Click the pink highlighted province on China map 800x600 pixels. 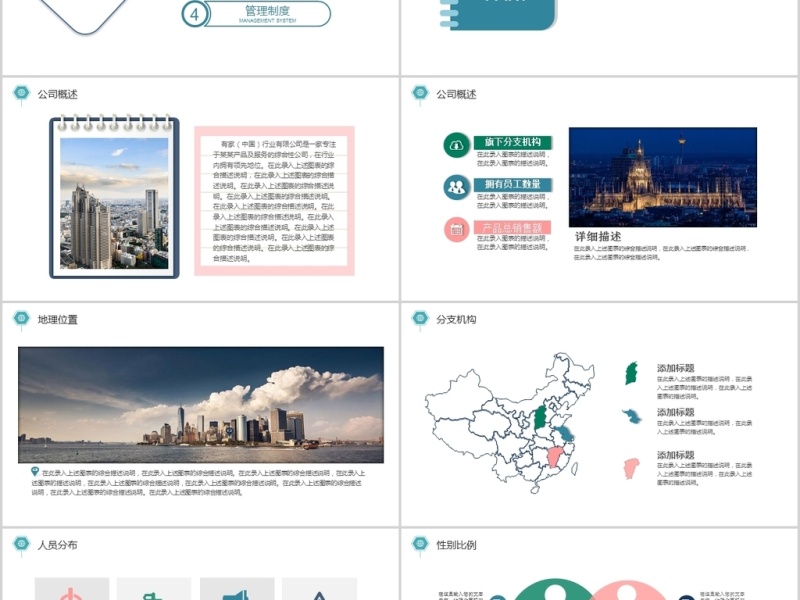pyautogui.click(x=549, y=461)
